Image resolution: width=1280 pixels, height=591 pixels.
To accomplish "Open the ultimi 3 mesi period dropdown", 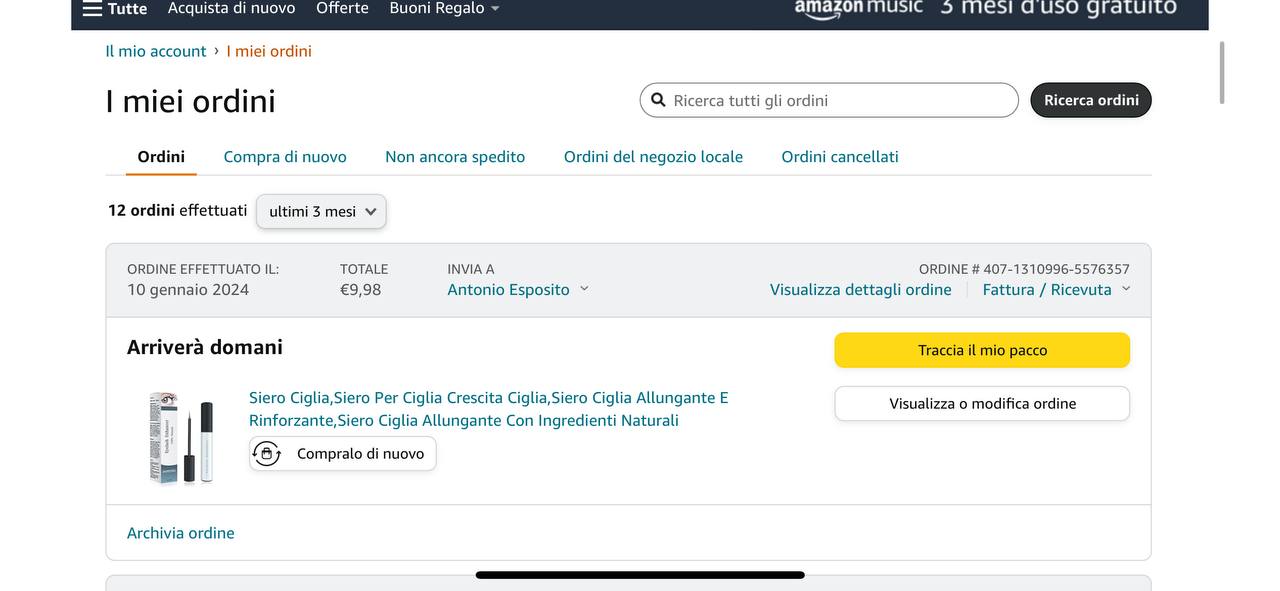I will [321, 212].
